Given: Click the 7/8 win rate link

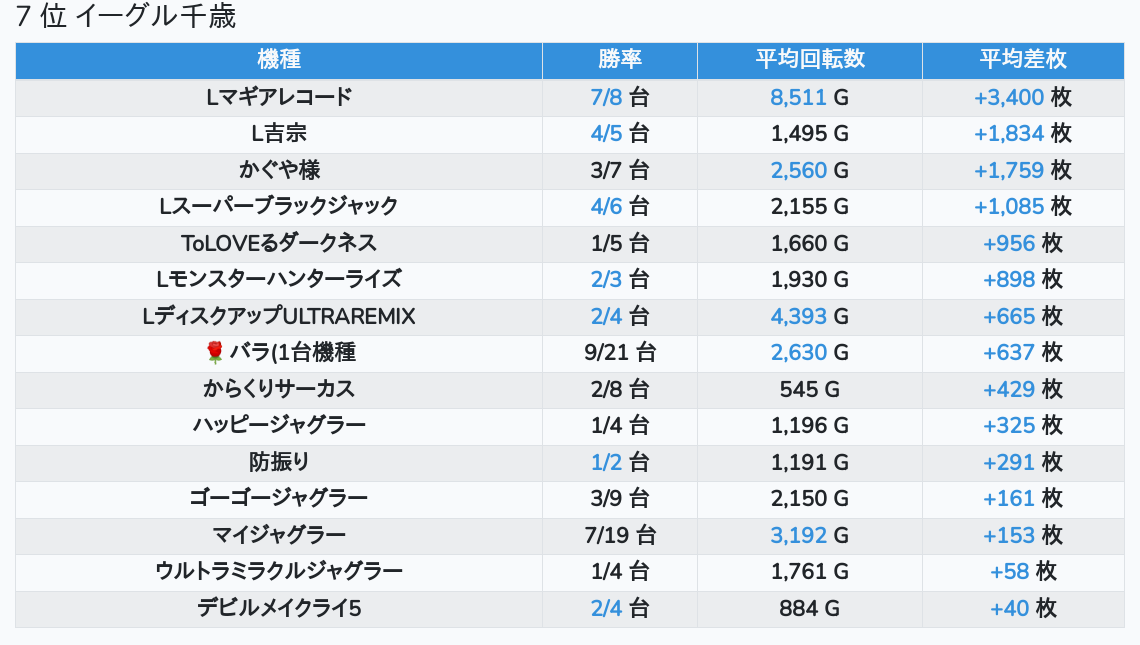Looking at the screenshot, I should pos(607,97).
